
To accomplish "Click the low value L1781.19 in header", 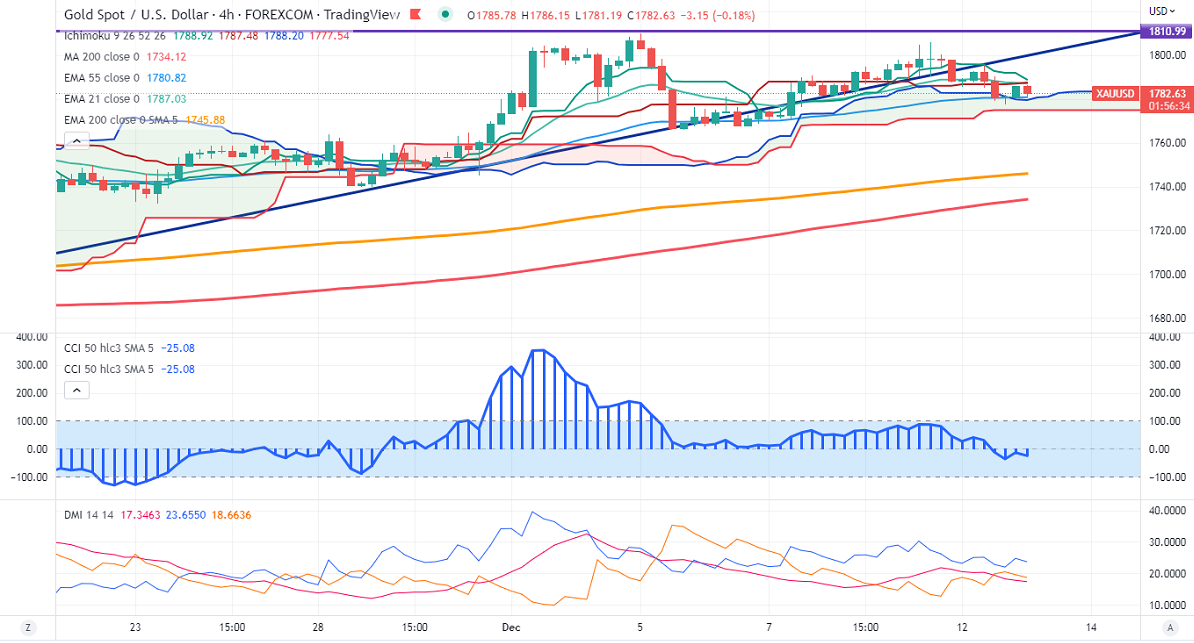I will 599,15.
